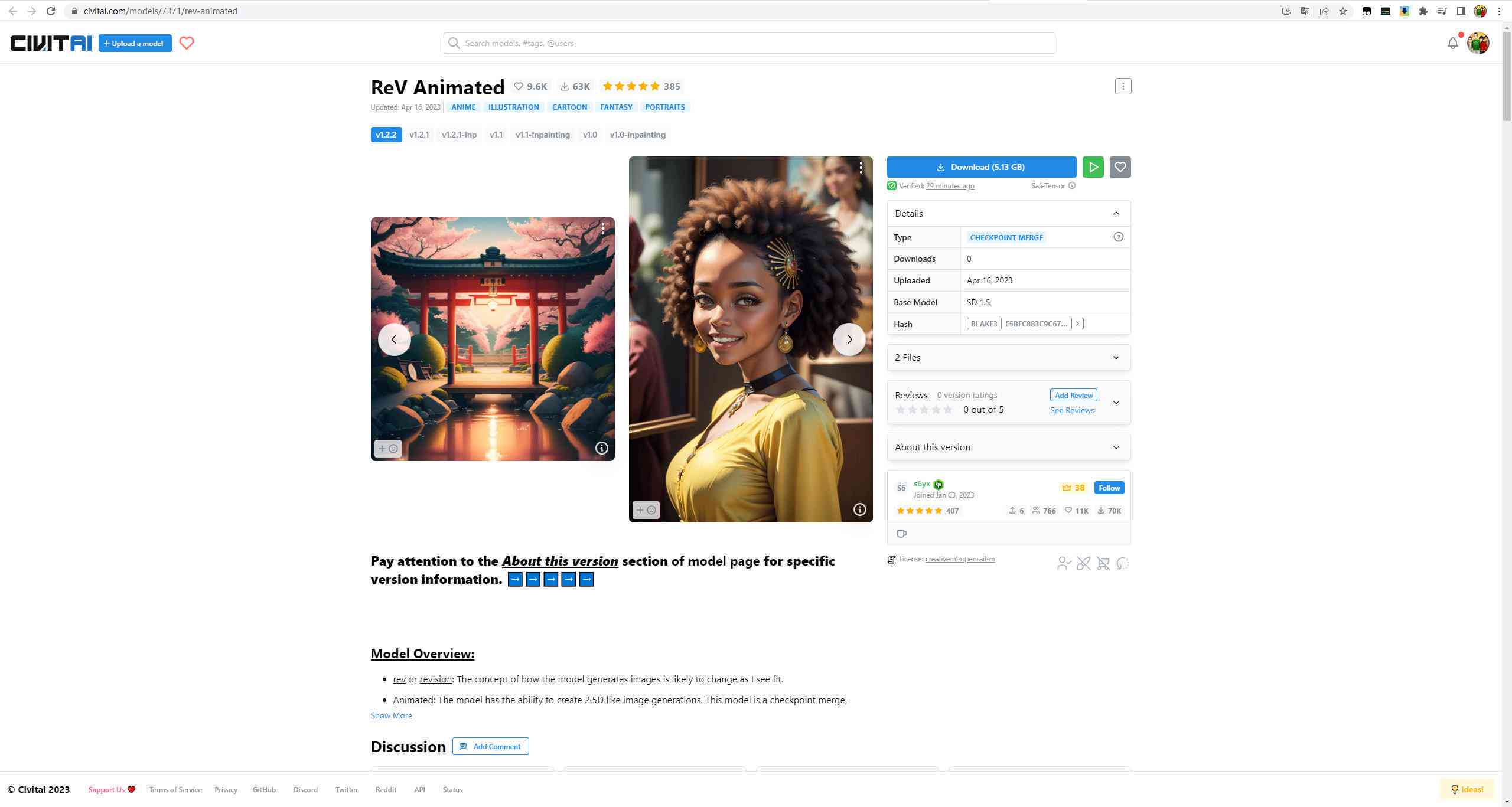Show image info for the torii gate image

click(601, 448)
